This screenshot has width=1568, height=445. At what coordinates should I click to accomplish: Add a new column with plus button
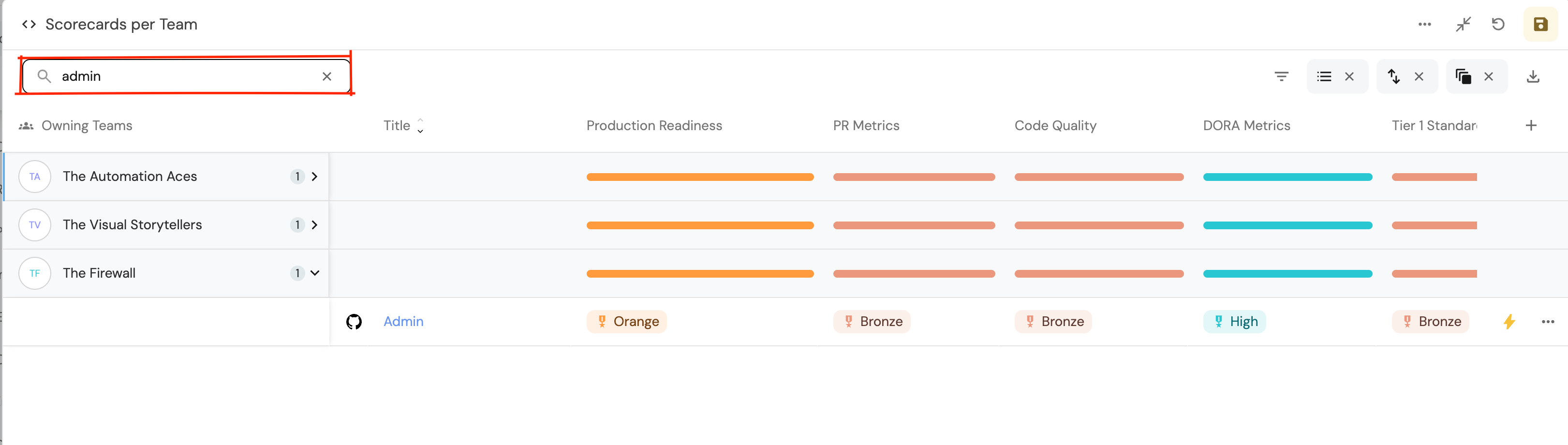click(x=1531, y=126)
